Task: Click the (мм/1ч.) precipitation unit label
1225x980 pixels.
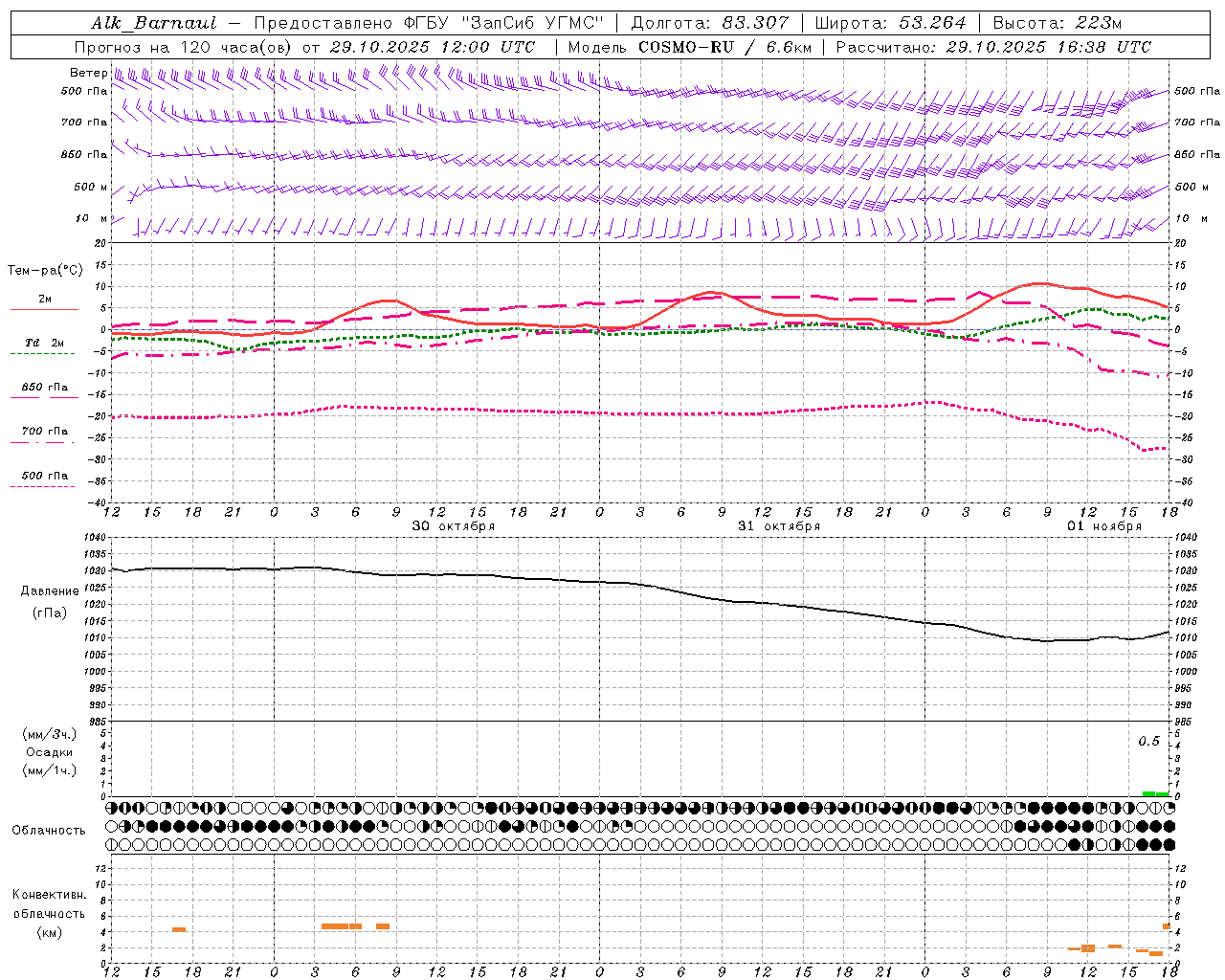Action: pyautogui.click(x=50, y=771)
